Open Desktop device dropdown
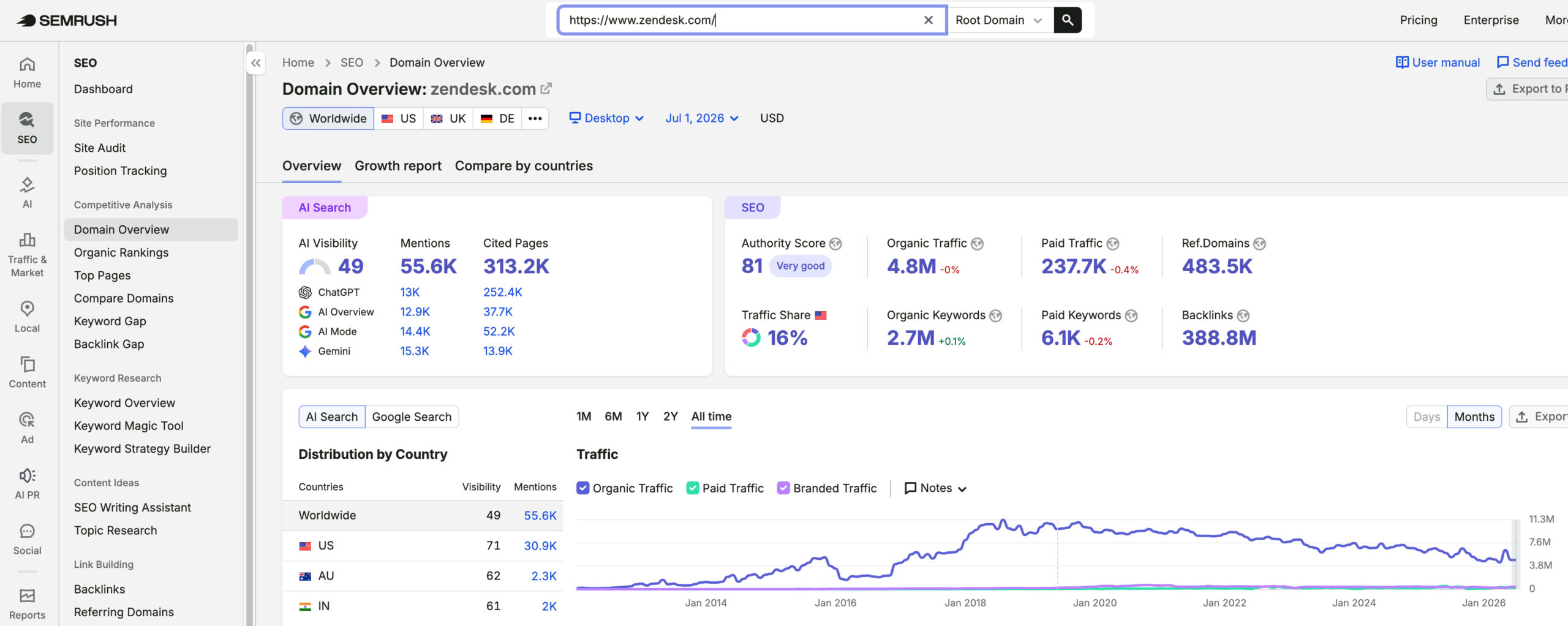The image size is (1568, 626). (x=606, y=118)
